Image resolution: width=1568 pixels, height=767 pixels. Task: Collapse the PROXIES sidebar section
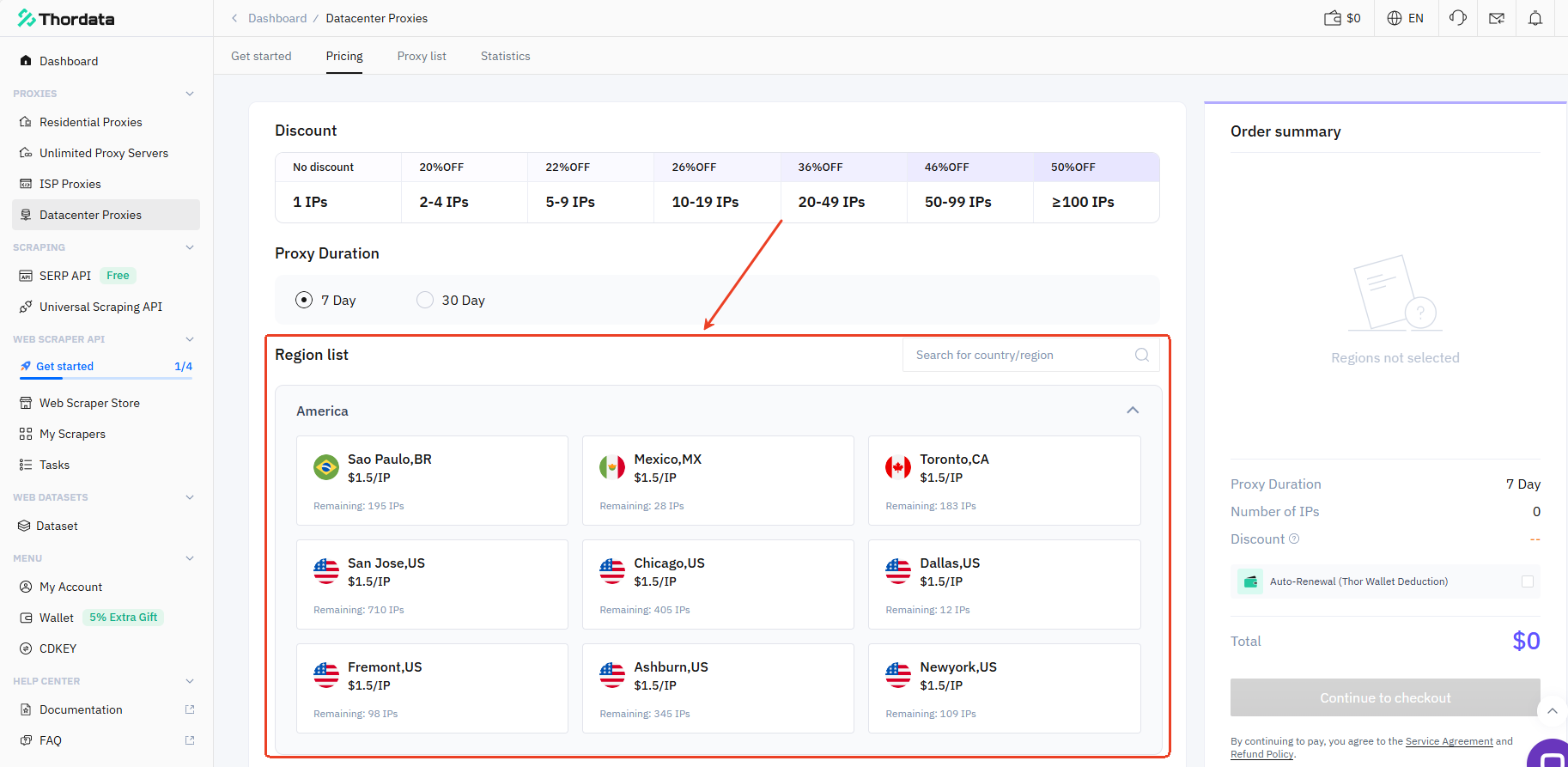point(190,94)
